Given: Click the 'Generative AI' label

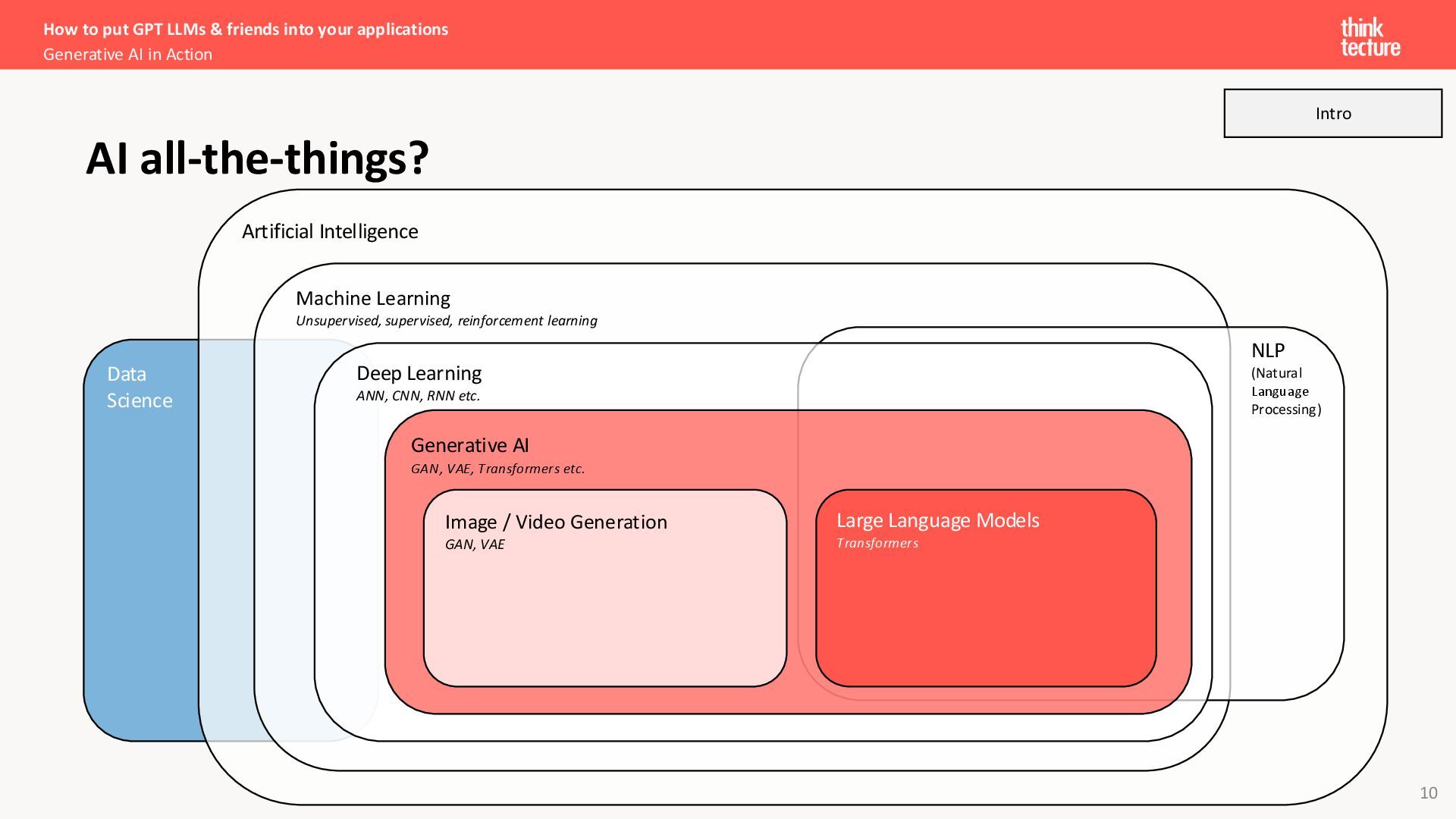Looking at the screenshot, I should pyautogui.click(x=470, y=445).
